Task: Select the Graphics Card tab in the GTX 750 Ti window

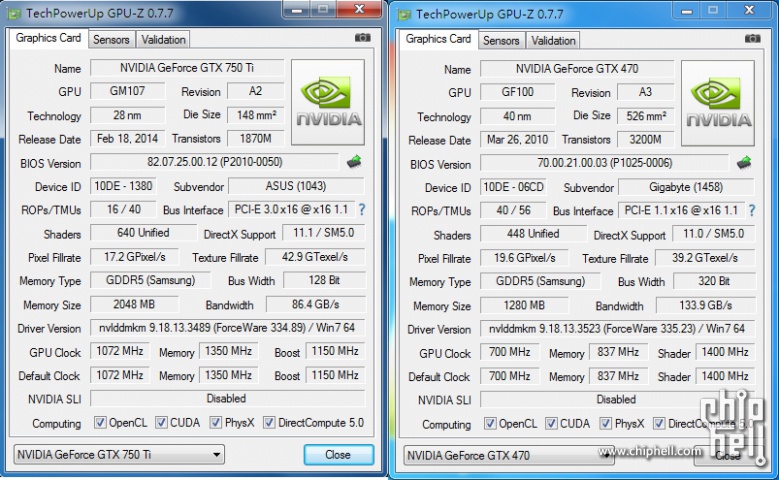Action: pos(48,38)
